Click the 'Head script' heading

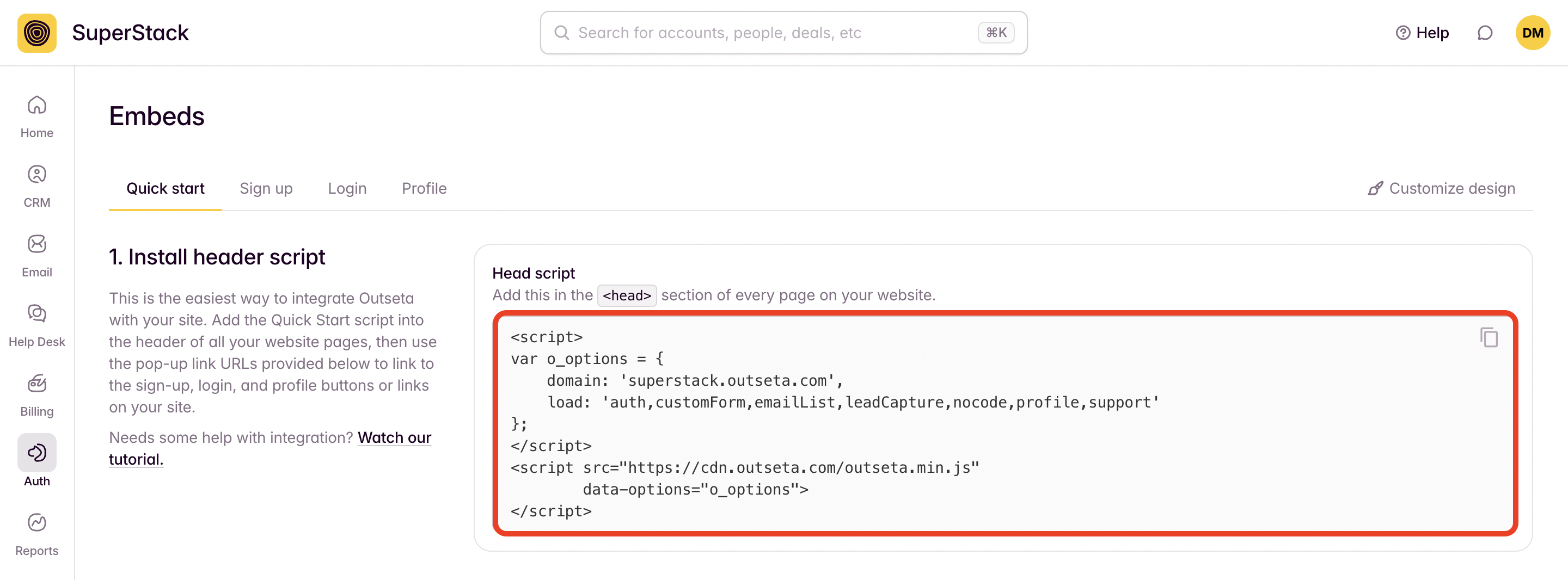pos(533,274)
